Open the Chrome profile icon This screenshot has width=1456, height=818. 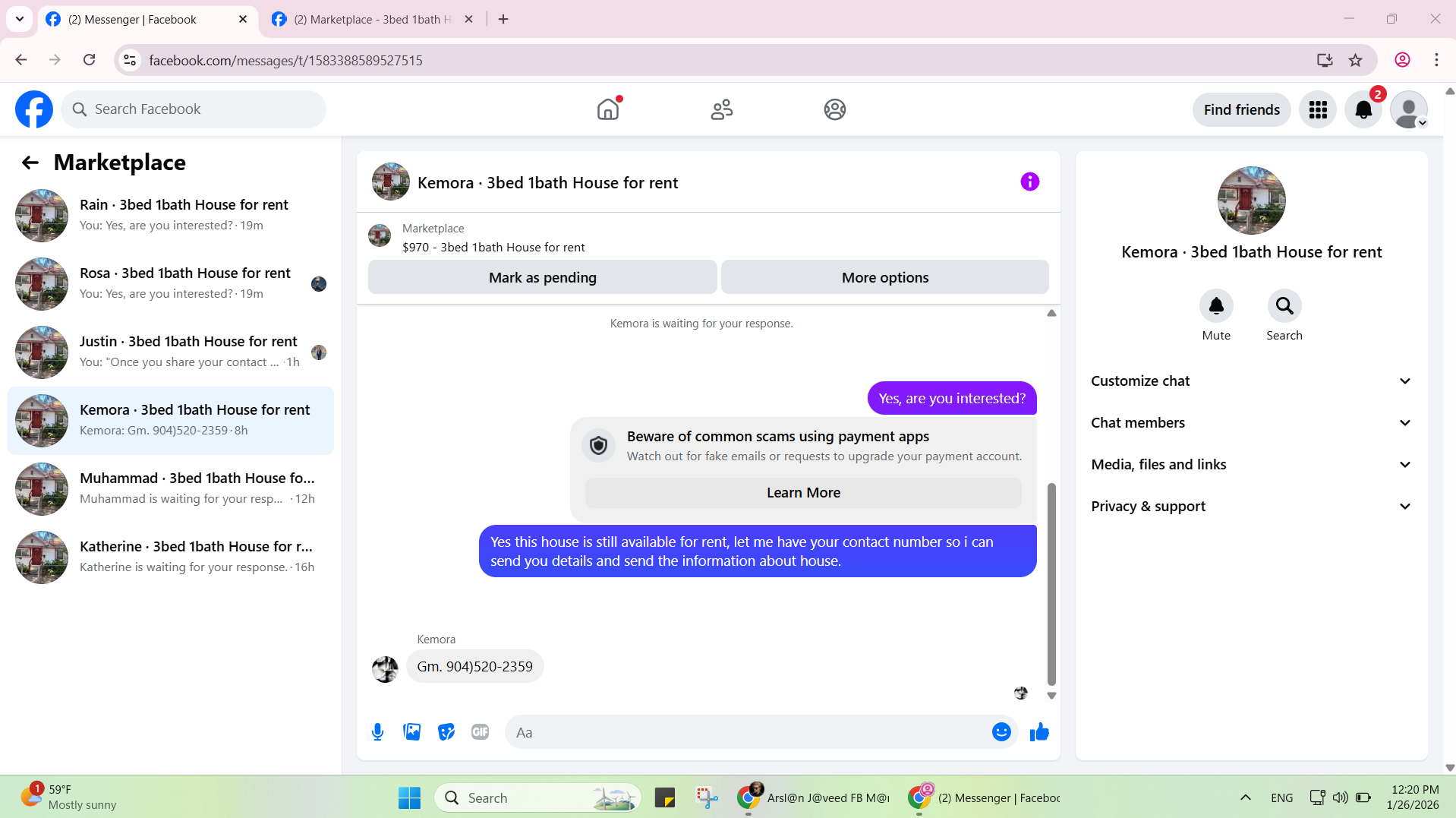pyautogui.click(x=1402, y=60)
